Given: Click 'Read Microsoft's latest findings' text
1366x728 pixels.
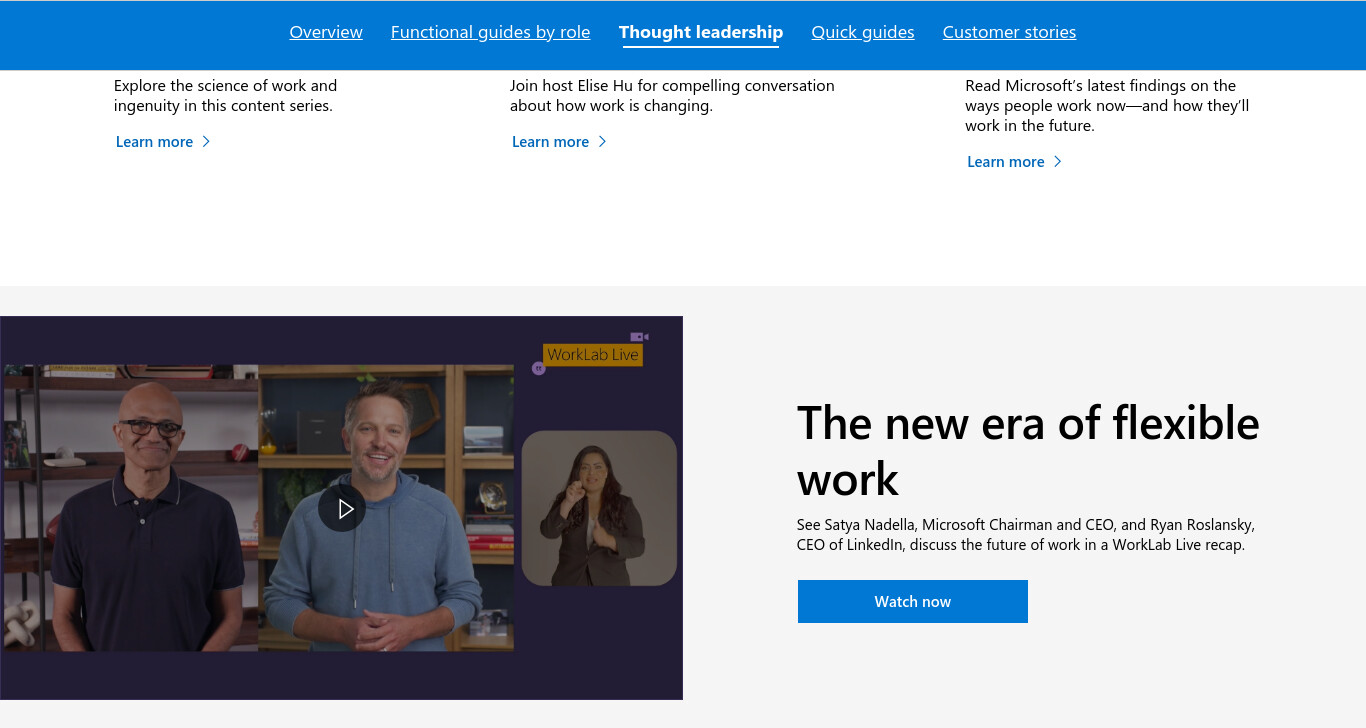Looking at the screenshot, I should tap(1107, 105).
